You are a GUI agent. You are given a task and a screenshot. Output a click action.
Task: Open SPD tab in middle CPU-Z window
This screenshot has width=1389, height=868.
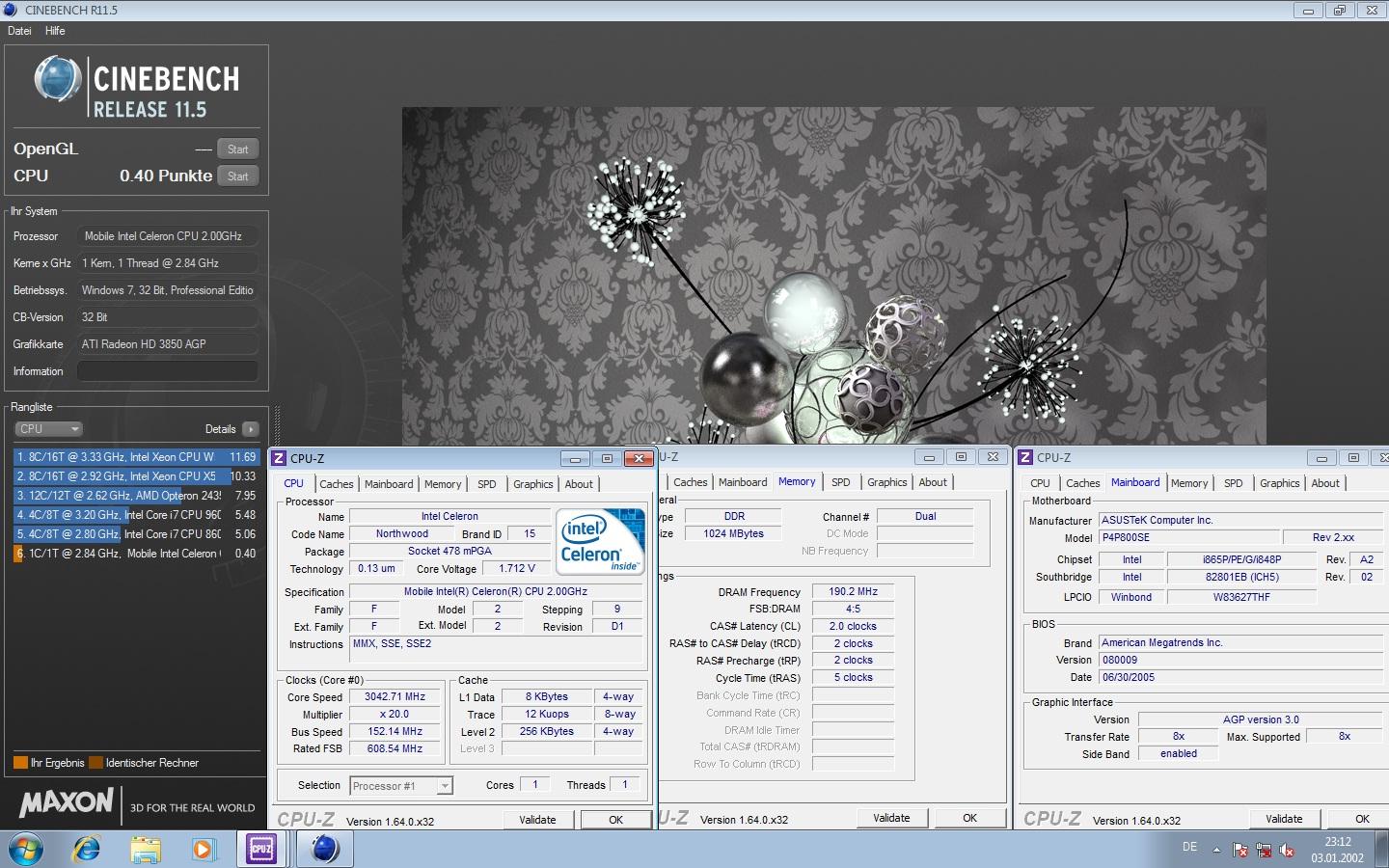click(841, 482)
